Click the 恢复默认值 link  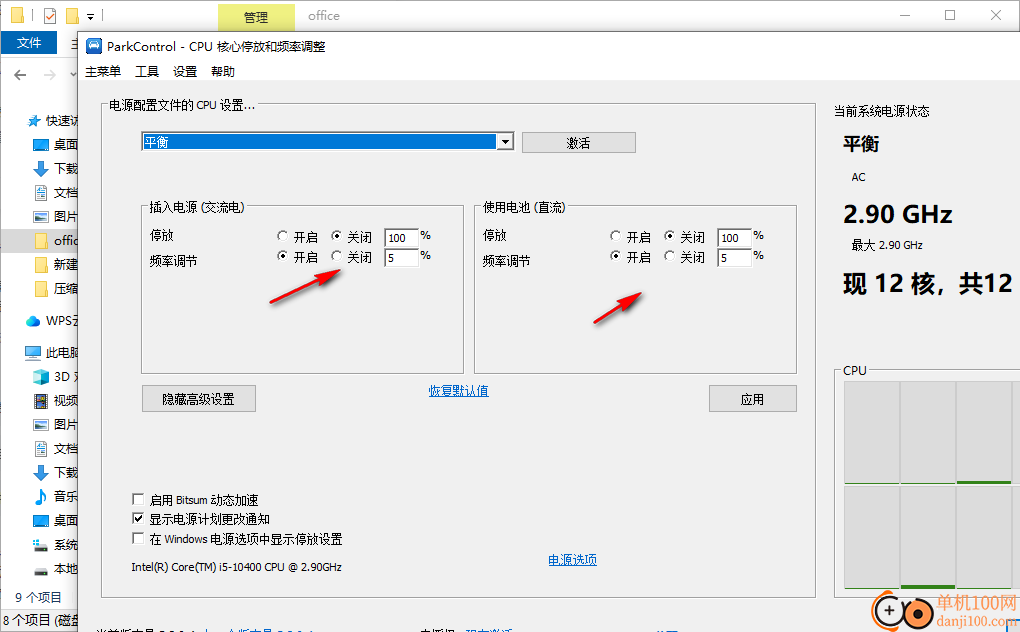458,391
